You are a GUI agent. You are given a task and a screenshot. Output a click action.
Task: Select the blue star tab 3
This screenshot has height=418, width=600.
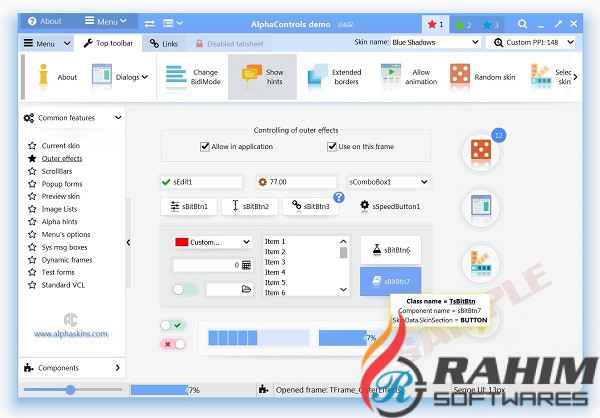click(x=491, y=25)
